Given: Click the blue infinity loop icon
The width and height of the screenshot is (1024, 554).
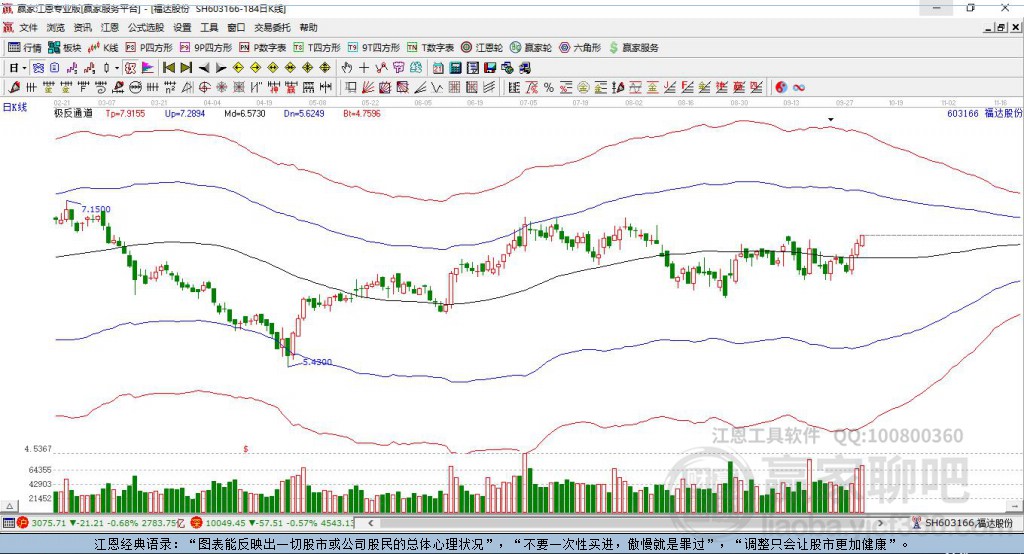Looking at the screenshot, I should click(799, 88).
